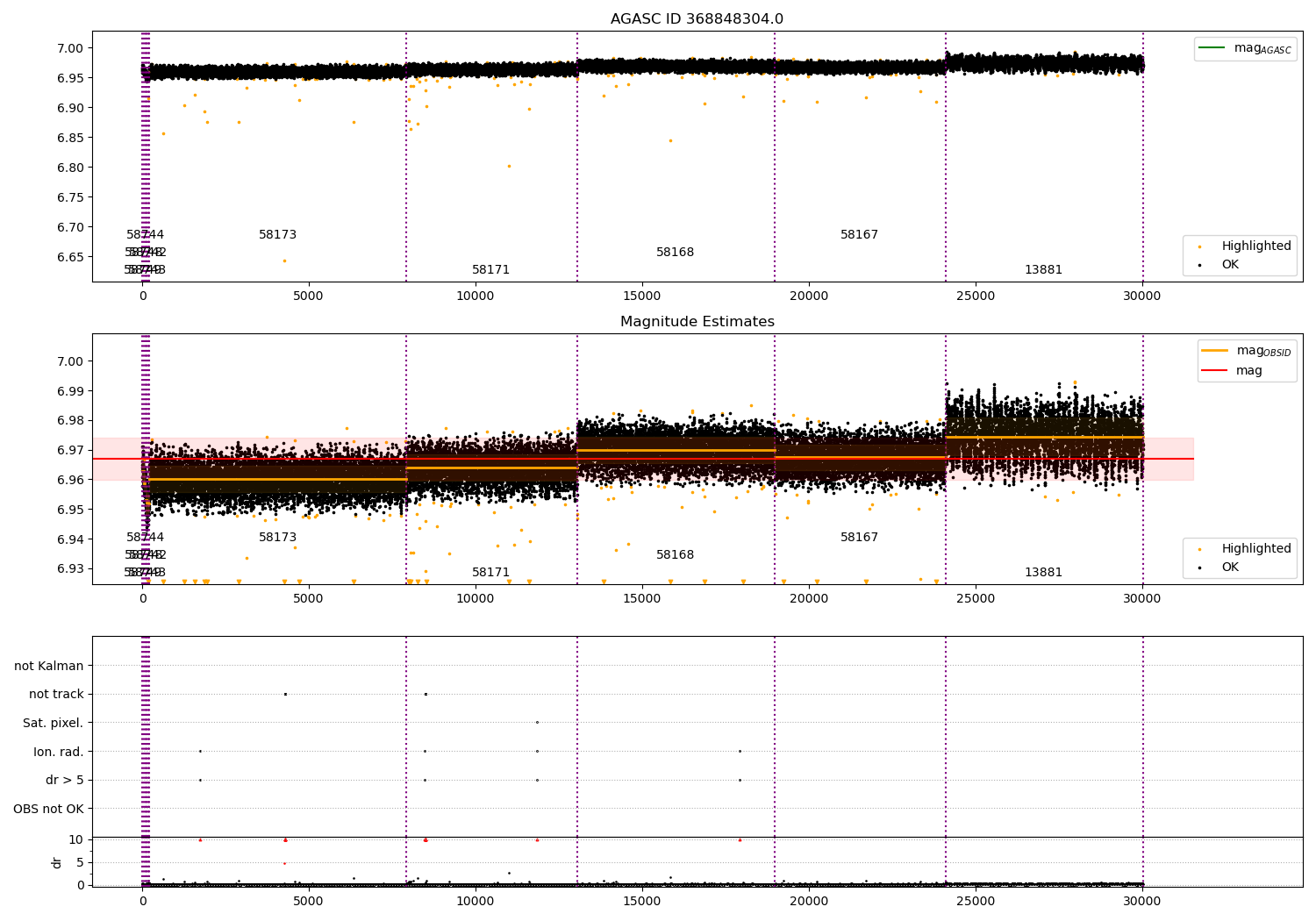Select 'OK' legend entry in the Magnitude Estimates plot
This screenshot has width=1316, height=921.
point(1230,567)
